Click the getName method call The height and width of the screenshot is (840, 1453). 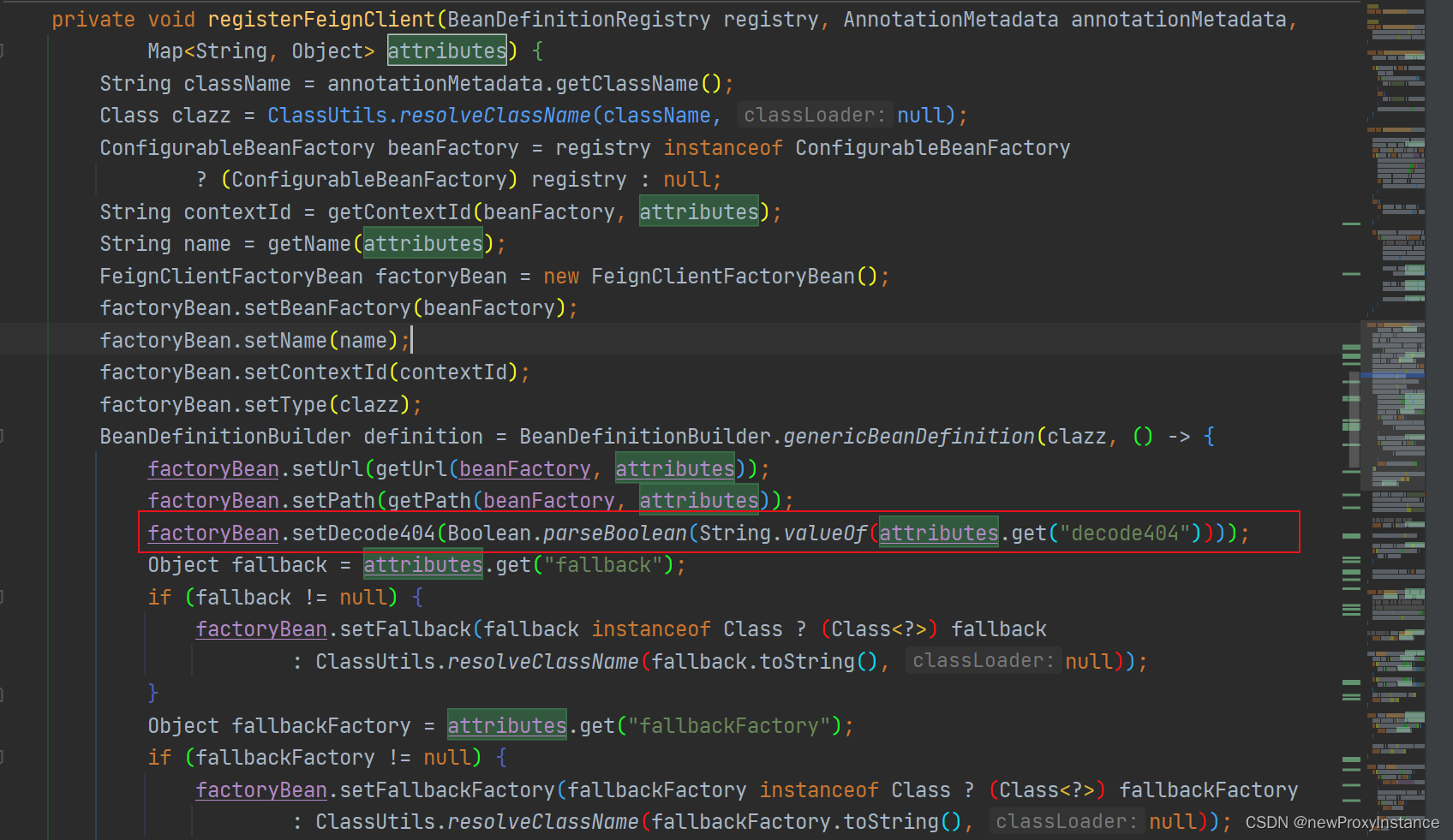[309, 244]
